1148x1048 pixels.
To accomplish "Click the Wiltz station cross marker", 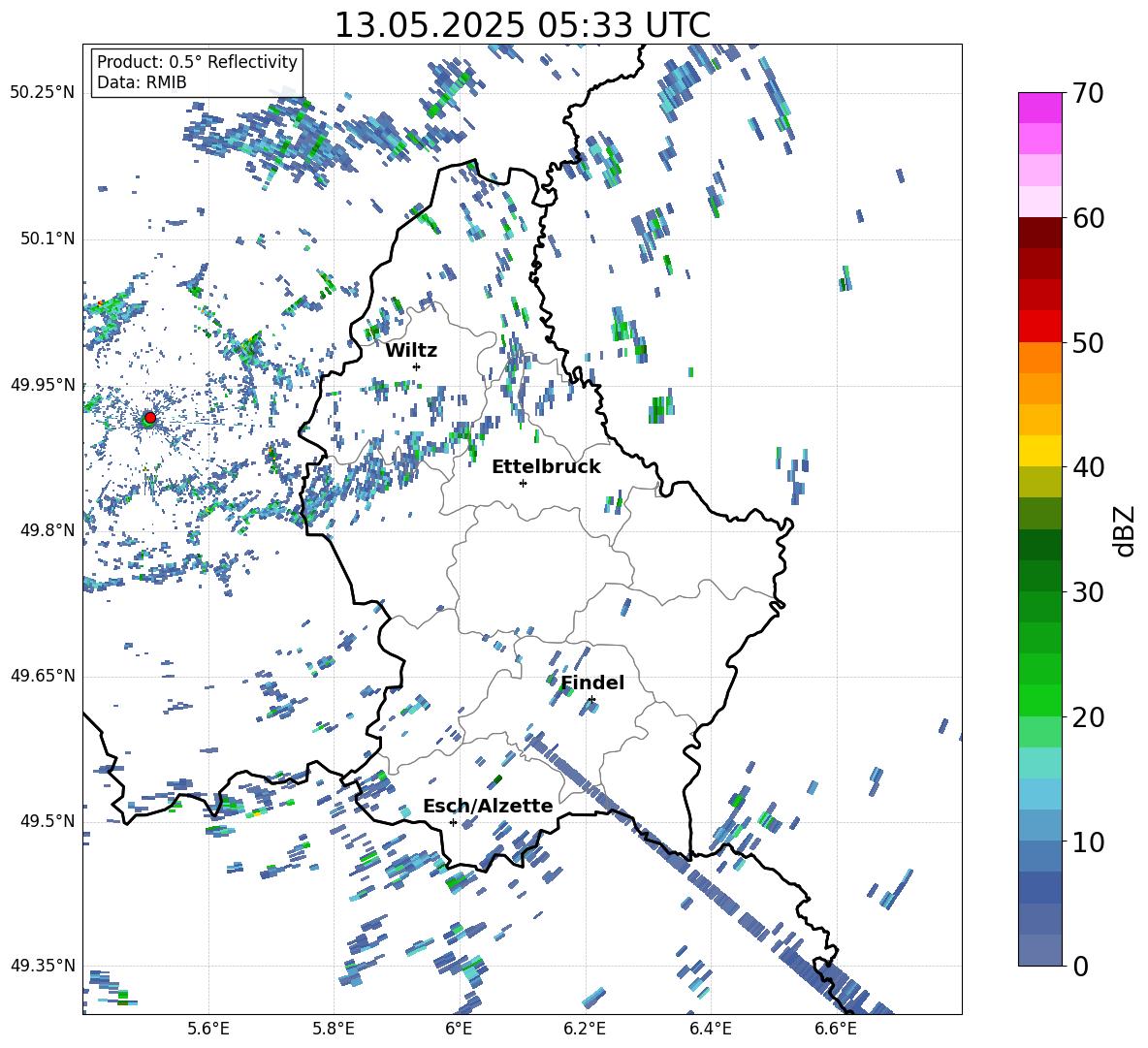I will [x=417, y=366].
